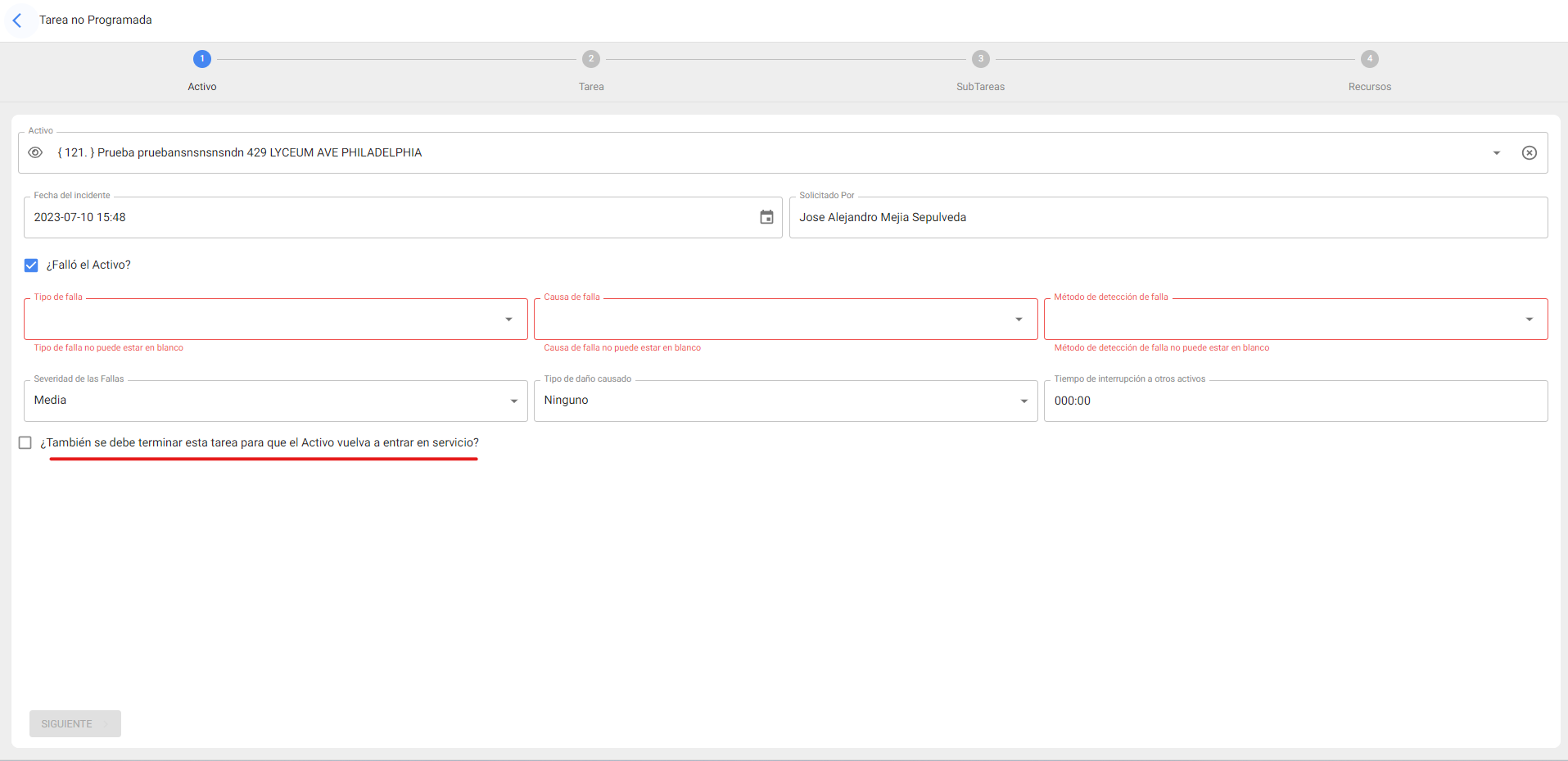Image resolution: width=1568 pixels, height=761 pixels.
Task: Click step 1 Activo circle
Action: [202, 59]
